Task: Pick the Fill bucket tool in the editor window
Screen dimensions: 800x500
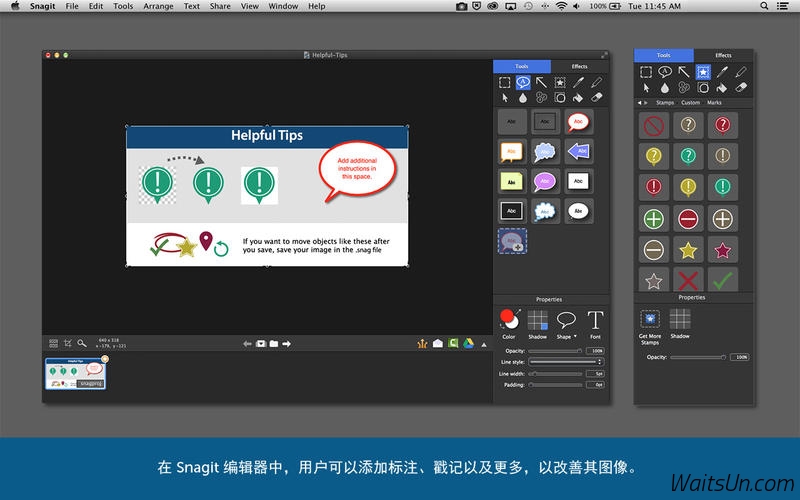Action: 578,97
